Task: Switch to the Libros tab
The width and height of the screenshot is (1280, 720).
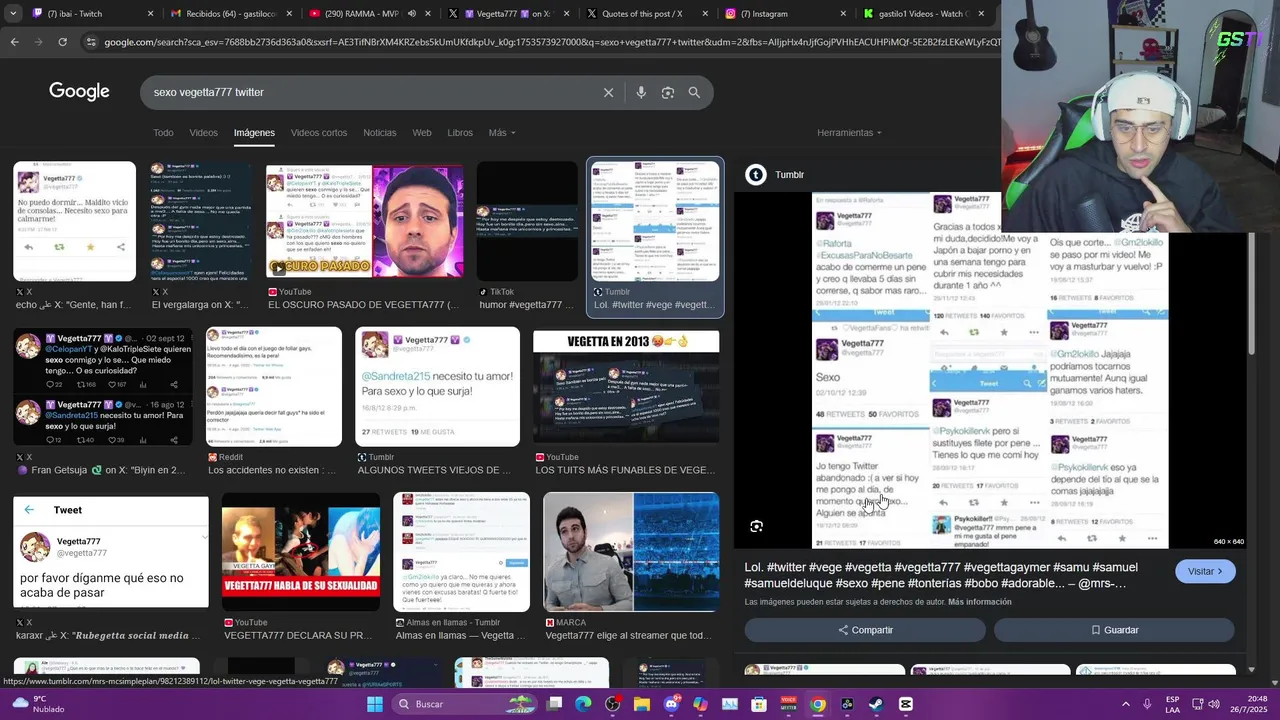Action: pos(460,133)
